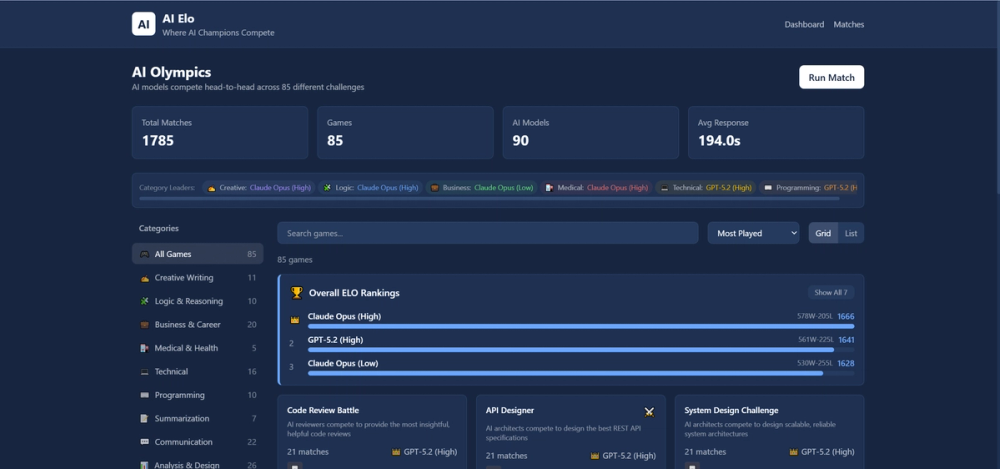Select the Medical & Health category
Viewport: 1000px width, 469px height.
click(x=198, y=348)
